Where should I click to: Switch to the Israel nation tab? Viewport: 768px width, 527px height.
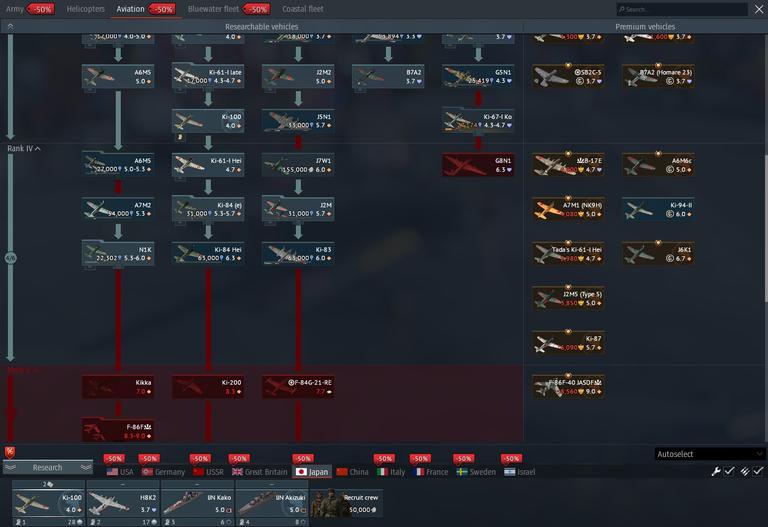(520, 472)
